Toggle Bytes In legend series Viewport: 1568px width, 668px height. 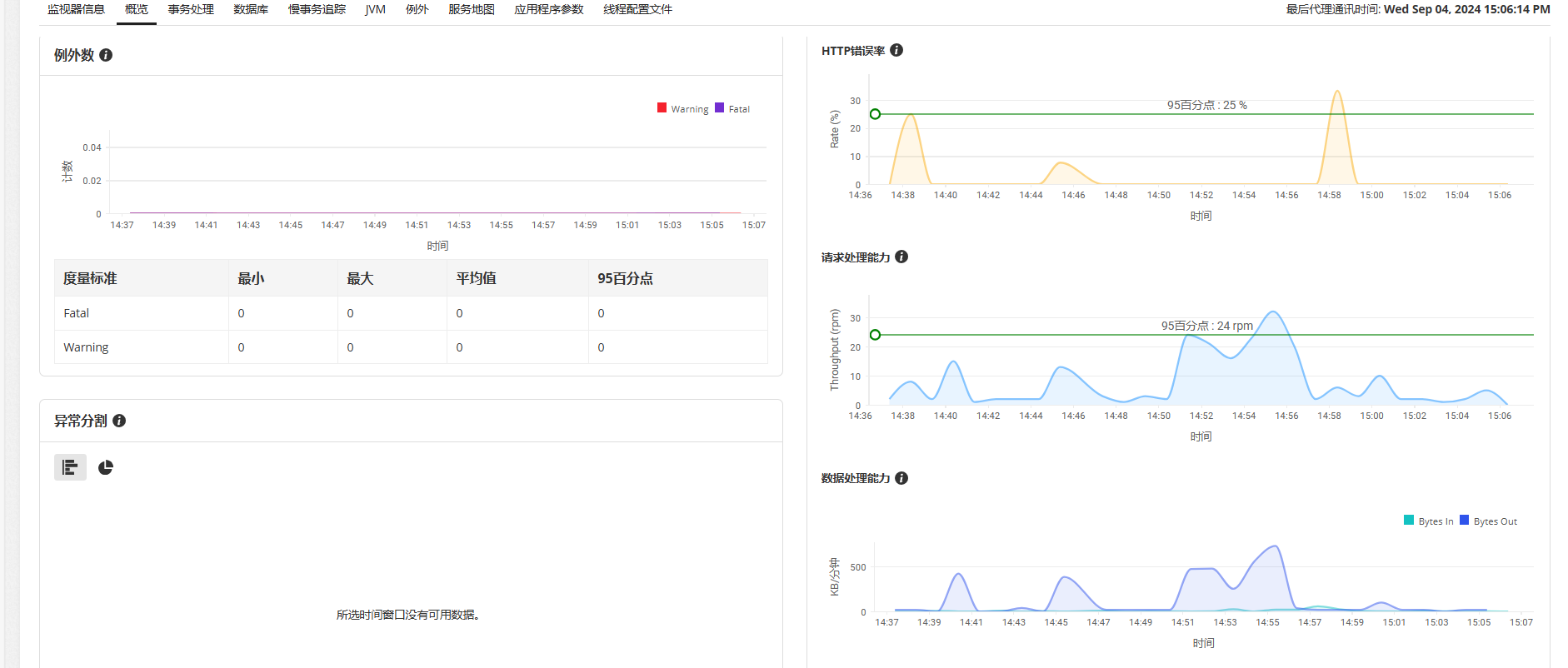[x=1428, y=521]
